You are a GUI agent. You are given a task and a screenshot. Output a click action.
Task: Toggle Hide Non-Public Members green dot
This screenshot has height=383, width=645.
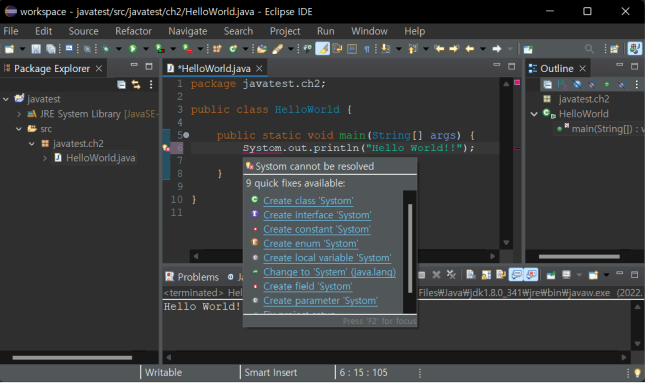click(607, 85)
